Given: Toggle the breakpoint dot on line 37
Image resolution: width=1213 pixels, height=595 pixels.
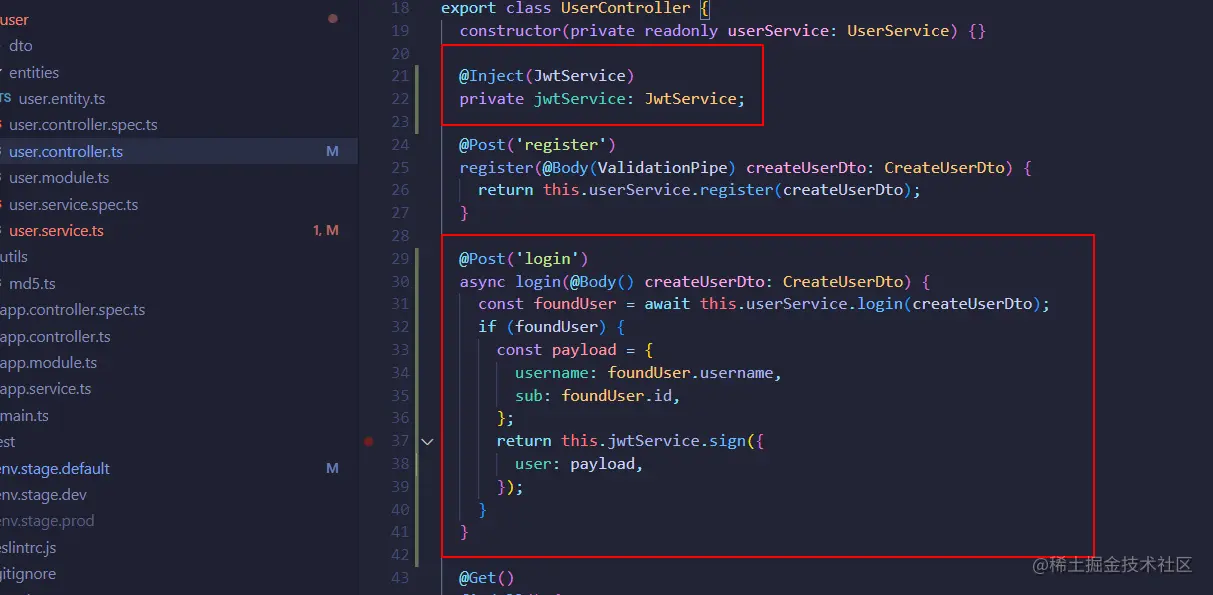Looking at the screenshot, I should [x=369, y=441].
